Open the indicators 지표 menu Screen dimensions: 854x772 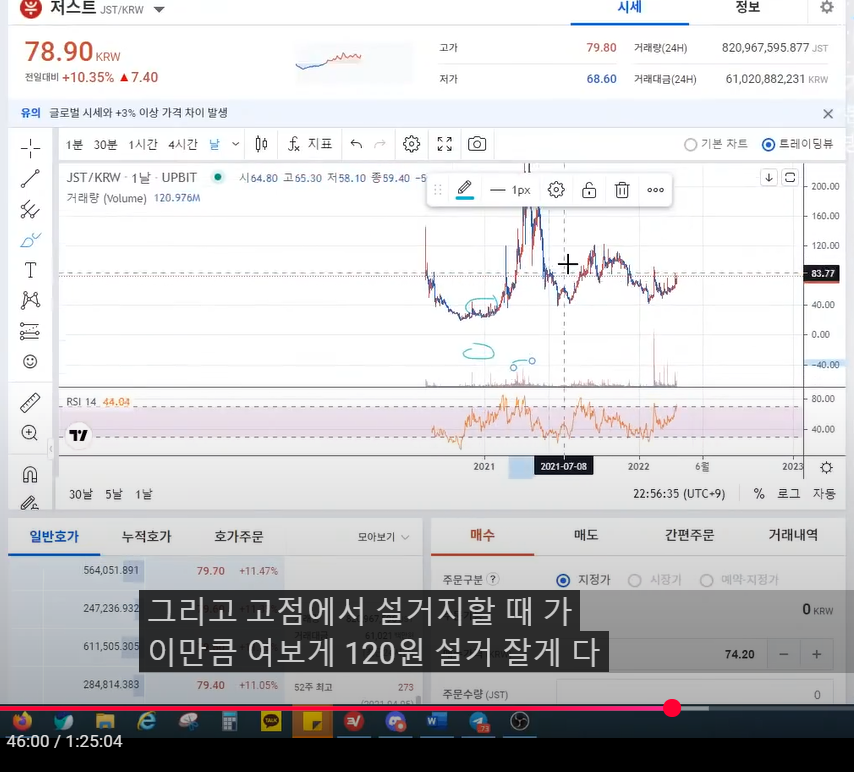309,144
